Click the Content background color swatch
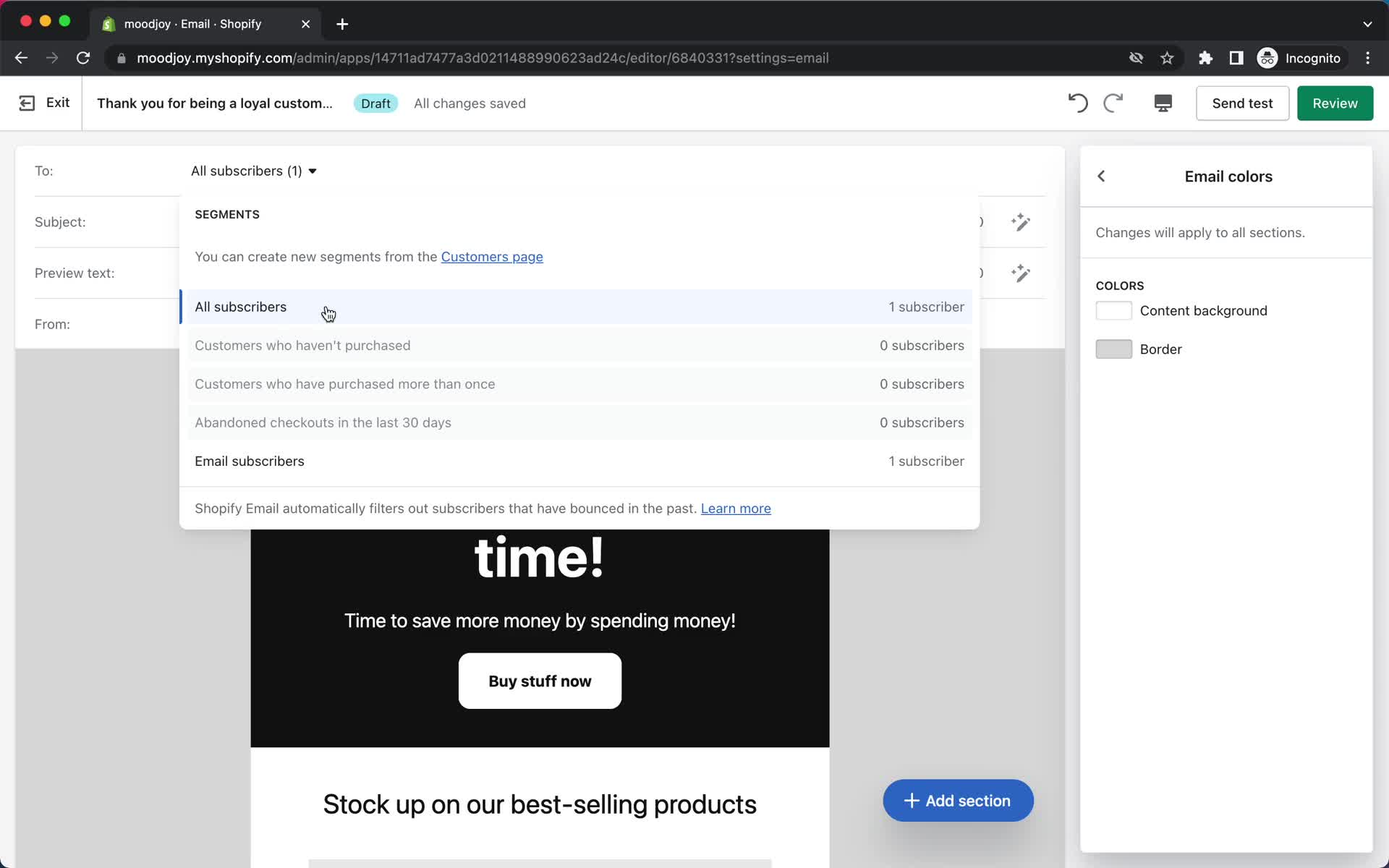The height and width of the screenshot is (868, 1389). point(1113,310)
